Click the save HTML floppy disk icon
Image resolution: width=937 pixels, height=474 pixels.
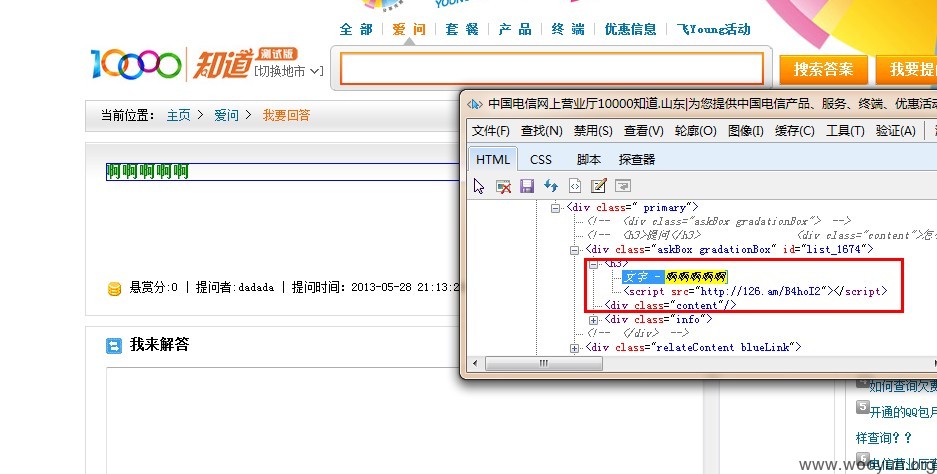coord(526,186)
